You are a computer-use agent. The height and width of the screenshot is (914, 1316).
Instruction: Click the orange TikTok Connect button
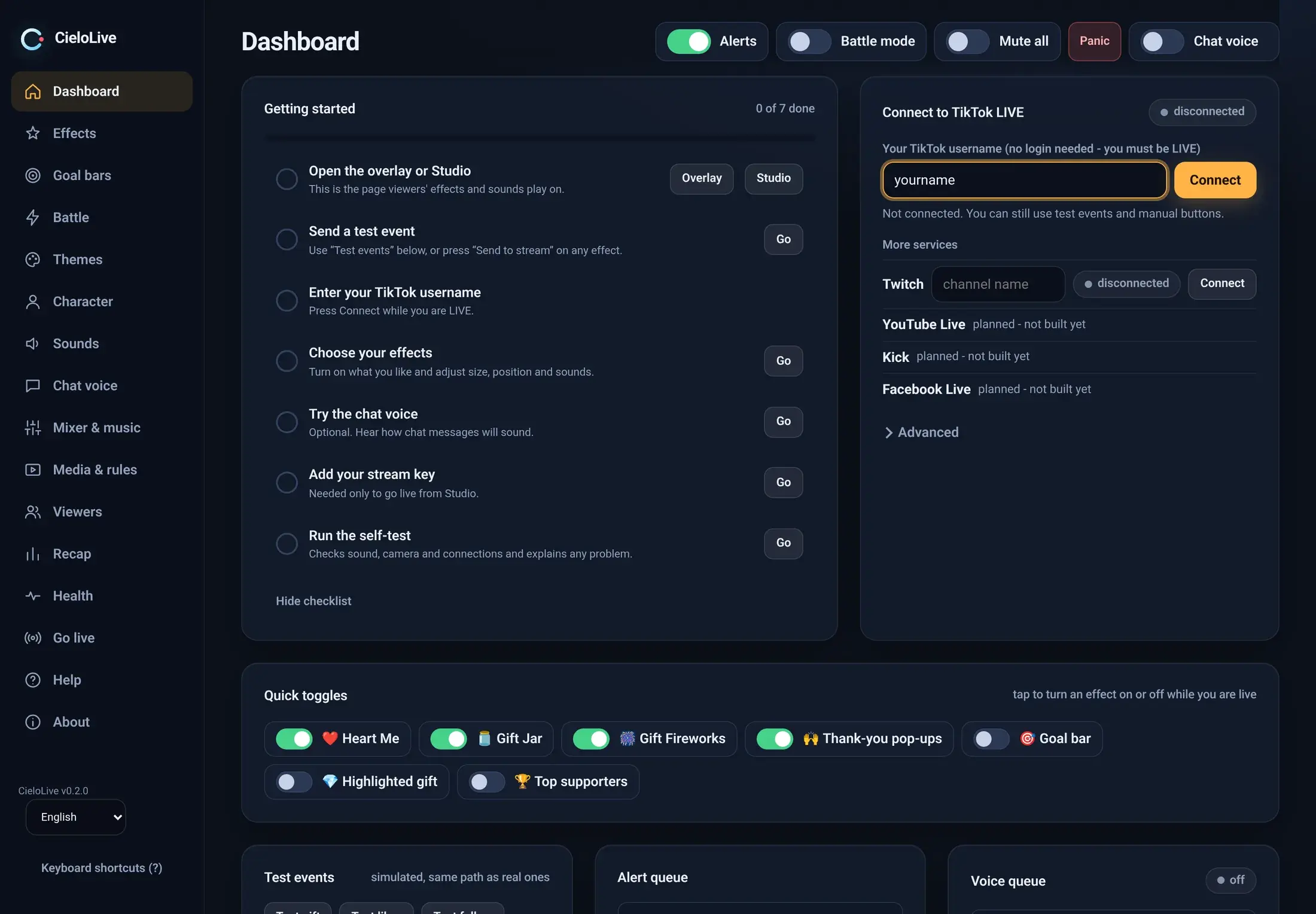[1215, 180]
